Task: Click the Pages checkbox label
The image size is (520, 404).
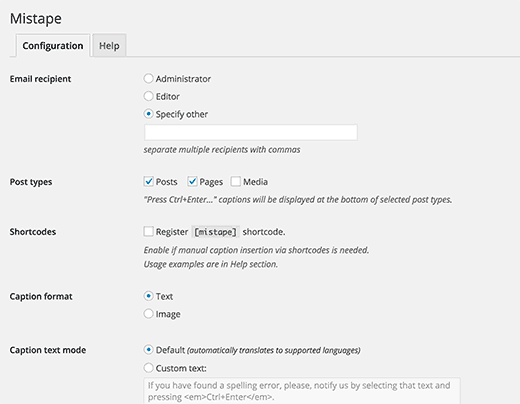Action: pyautogui.click(x=211, y=182)
